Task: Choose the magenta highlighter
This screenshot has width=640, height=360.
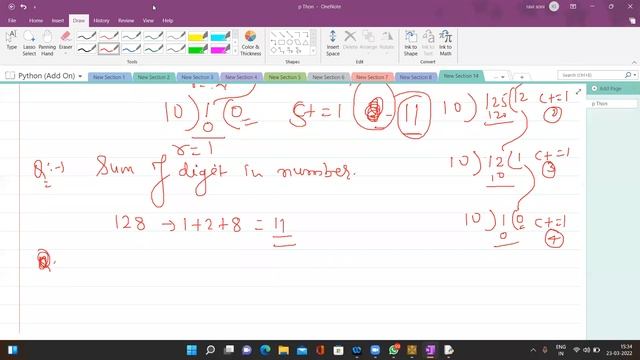Action: (220, 49)
